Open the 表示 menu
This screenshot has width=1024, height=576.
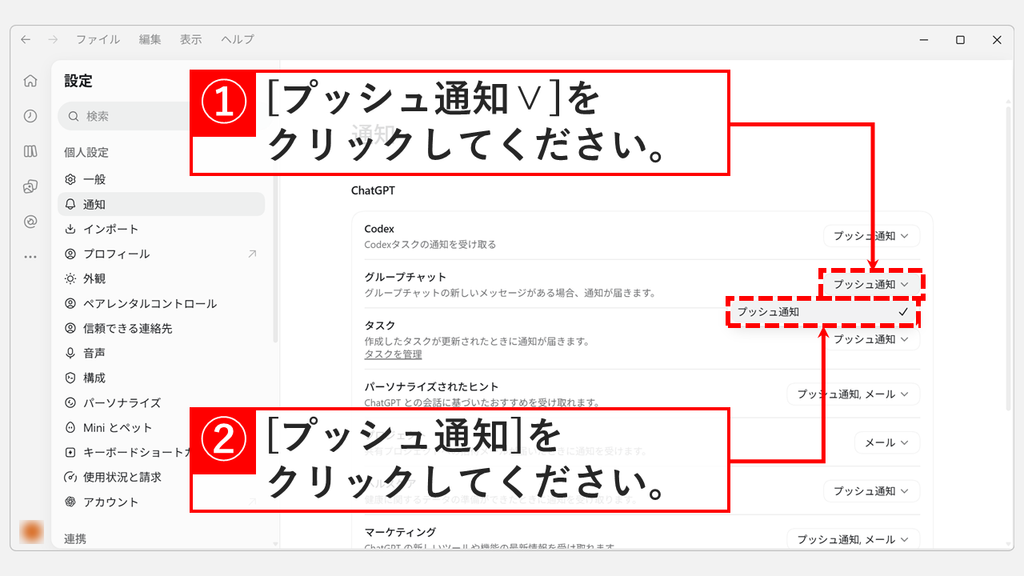191,39
